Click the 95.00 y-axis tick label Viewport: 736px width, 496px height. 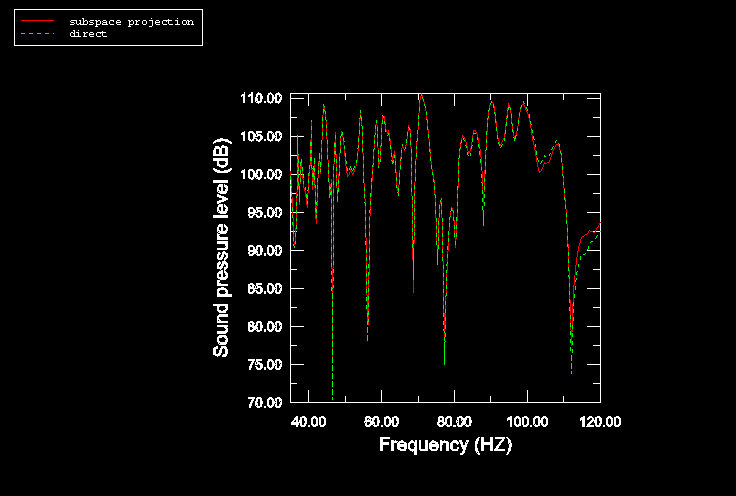coord(263,212)
